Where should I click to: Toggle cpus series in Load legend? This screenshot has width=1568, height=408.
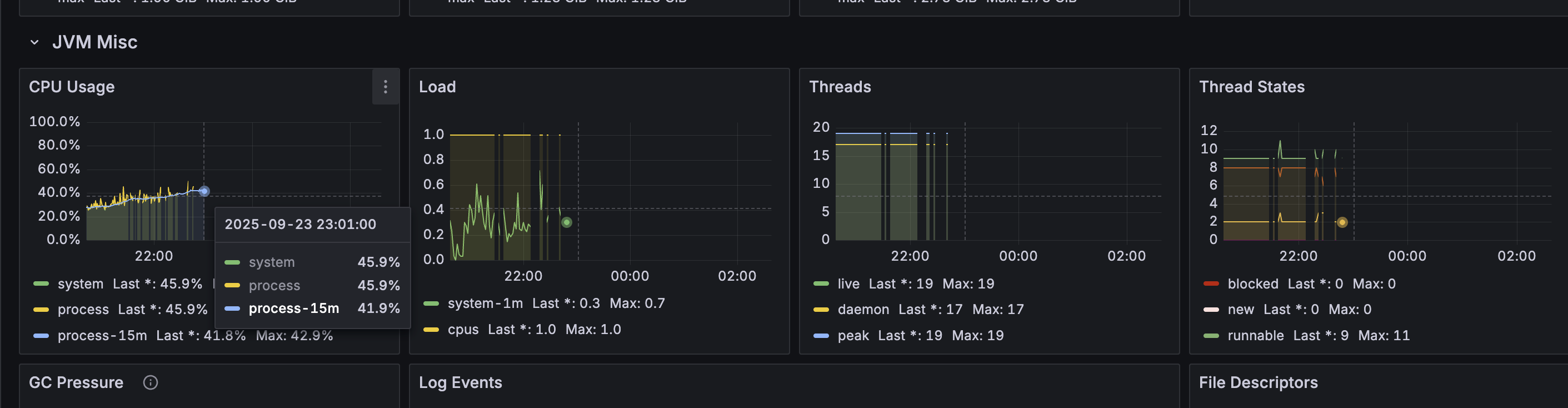463,330
